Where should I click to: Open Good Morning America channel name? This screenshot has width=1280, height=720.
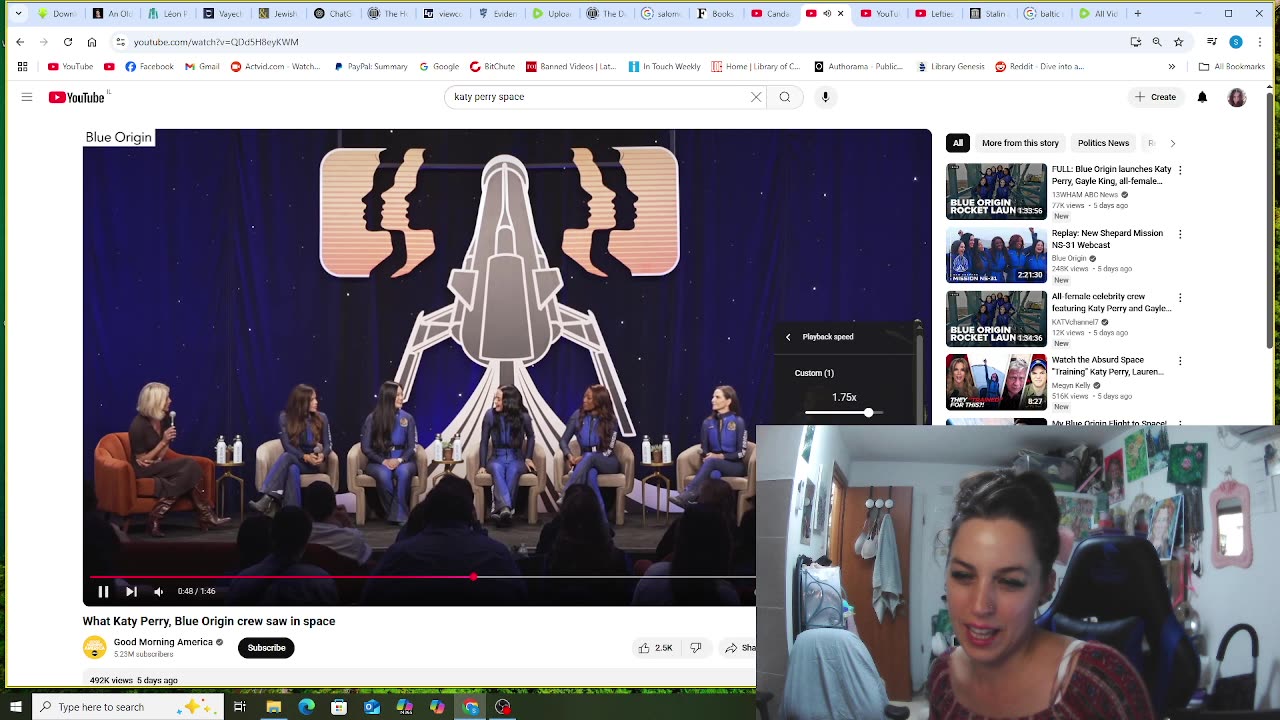coord(163,642)
